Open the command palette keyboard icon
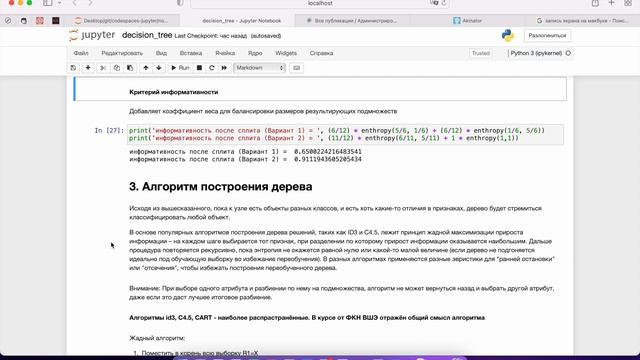Image resolution: width=640 pixels, height=360 pixels. (297, 68)
